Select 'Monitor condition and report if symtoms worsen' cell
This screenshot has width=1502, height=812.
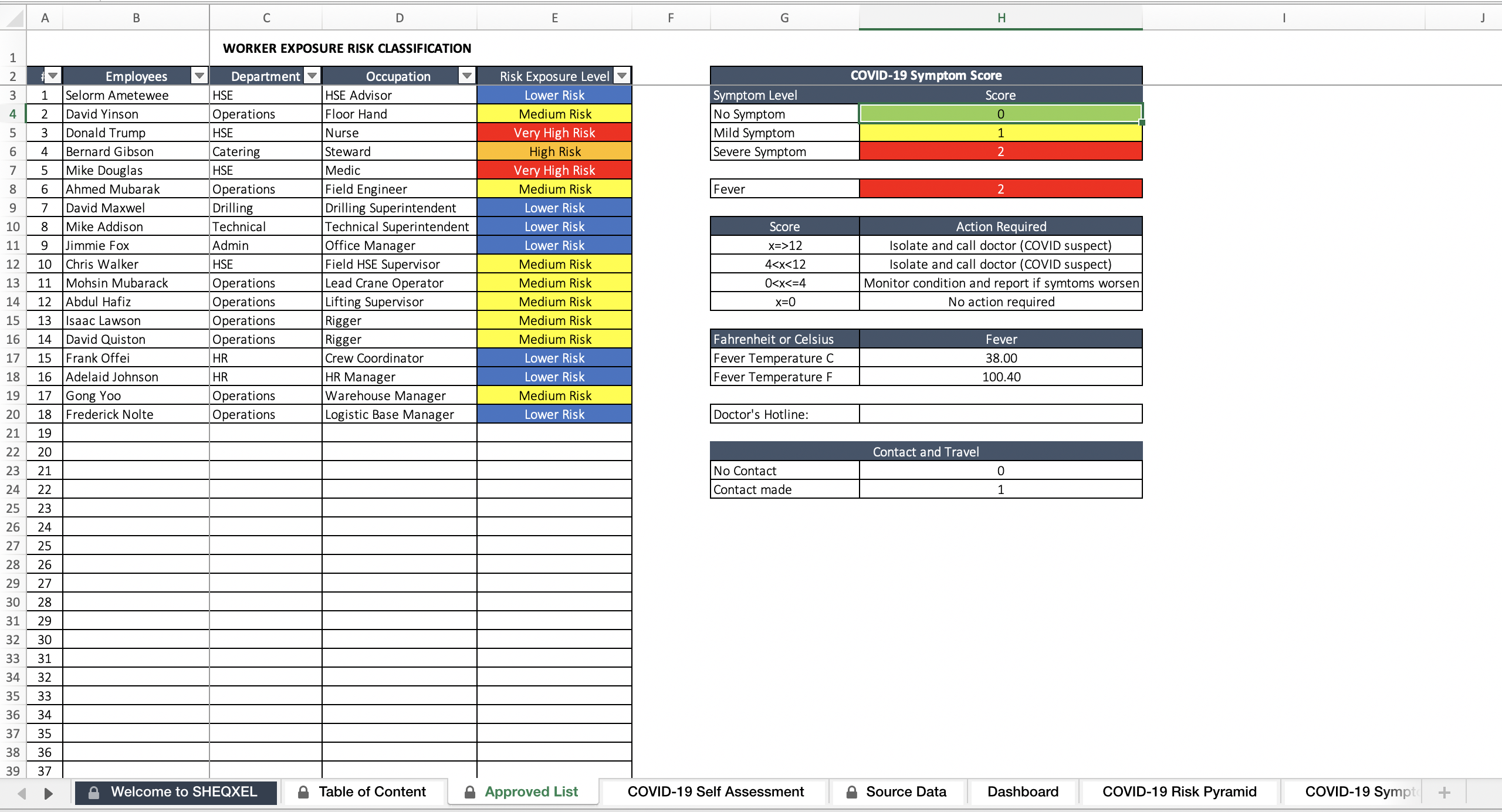(1001, 283)
